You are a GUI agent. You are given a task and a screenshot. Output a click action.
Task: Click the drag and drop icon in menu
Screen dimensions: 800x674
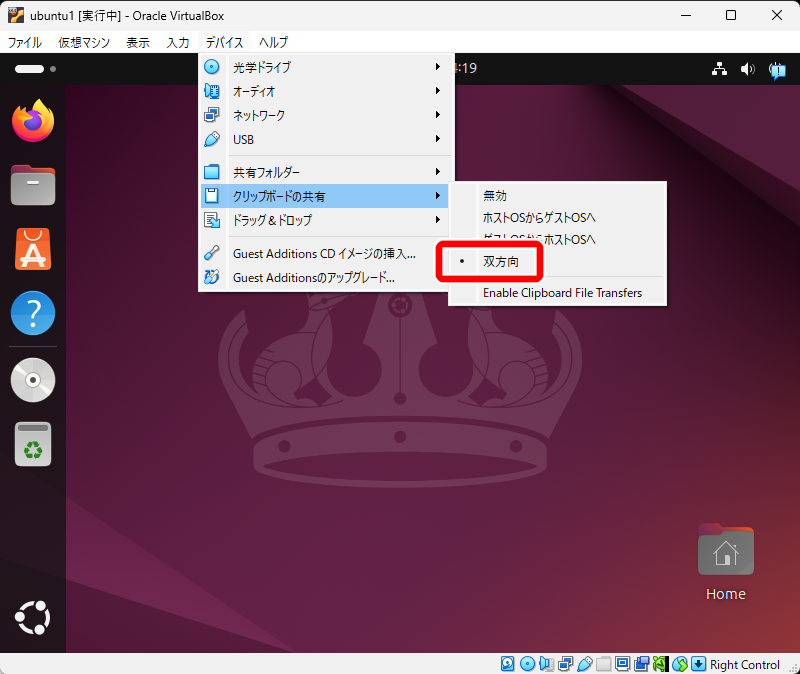212,220
